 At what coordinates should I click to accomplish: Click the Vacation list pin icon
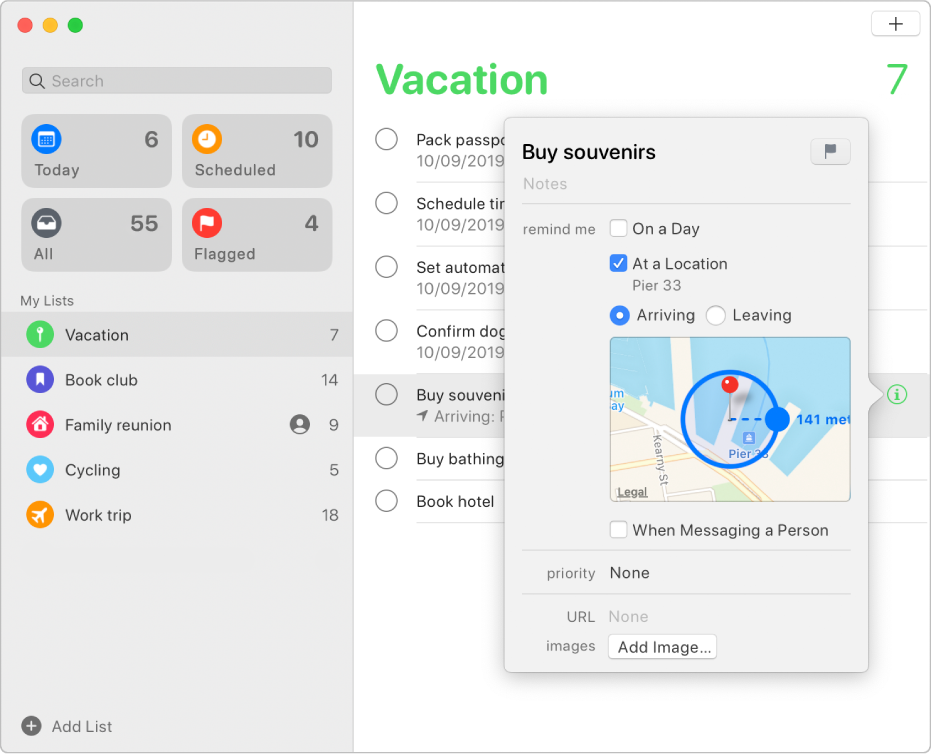pos(40,335)
